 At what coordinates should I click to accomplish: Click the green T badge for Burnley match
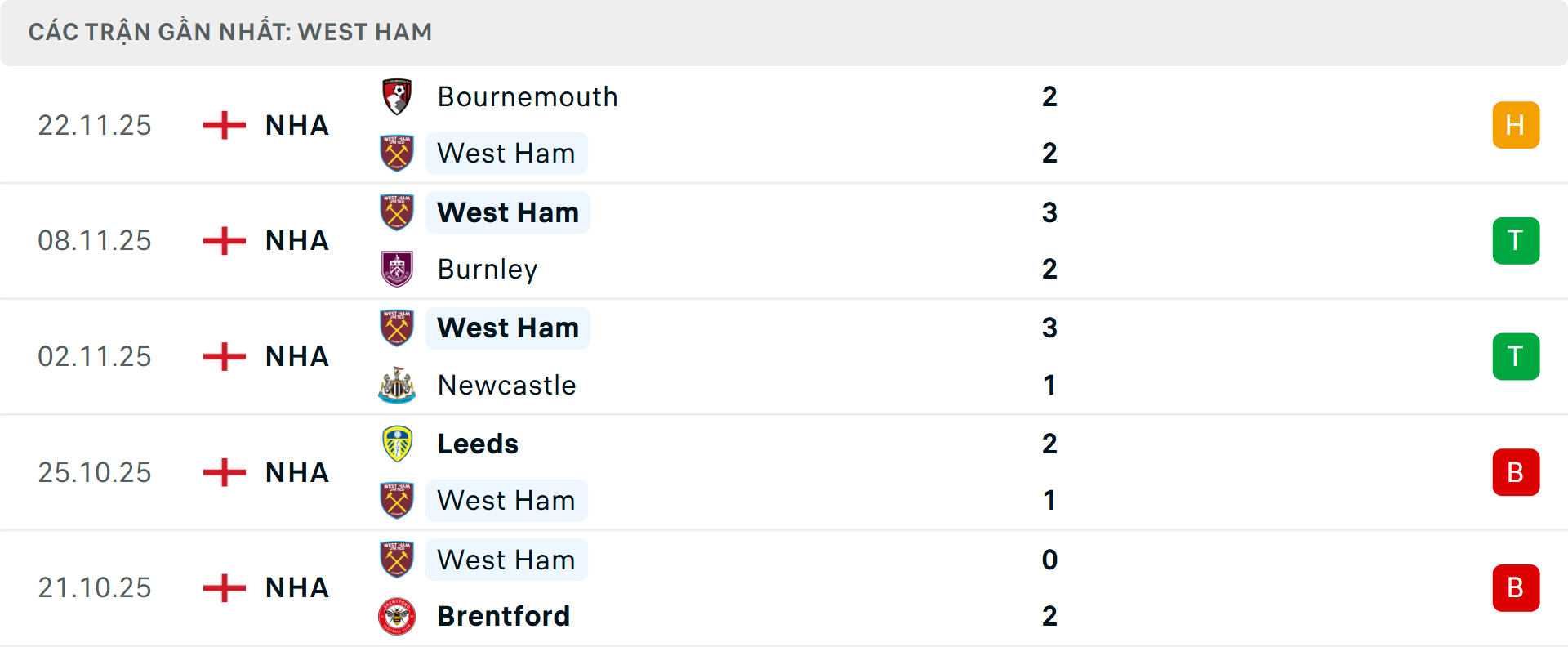[x=1516, y=240]
